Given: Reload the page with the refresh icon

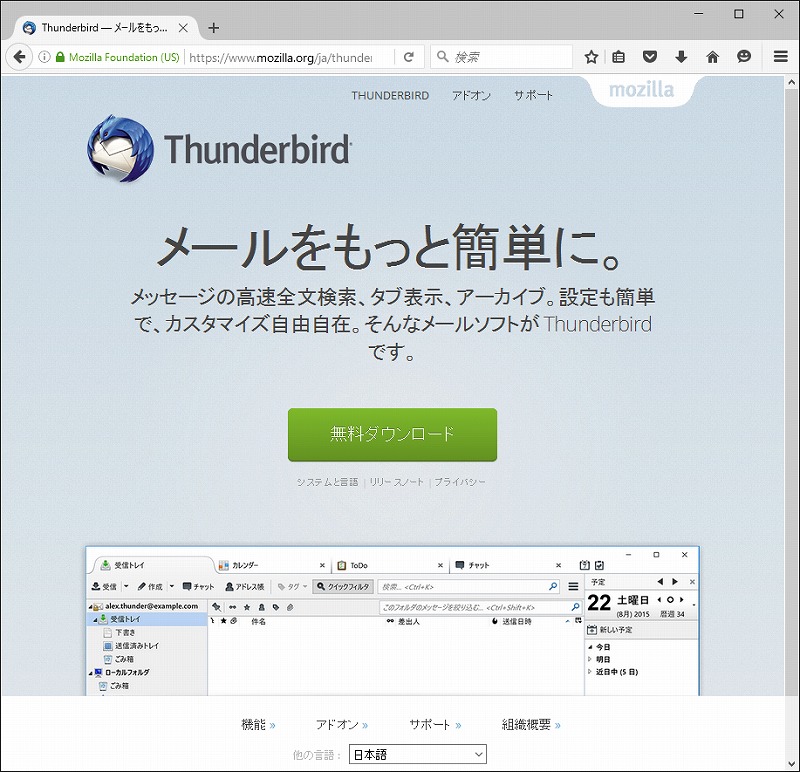Looking at the screenshot, I should click(x=409, y=57).
